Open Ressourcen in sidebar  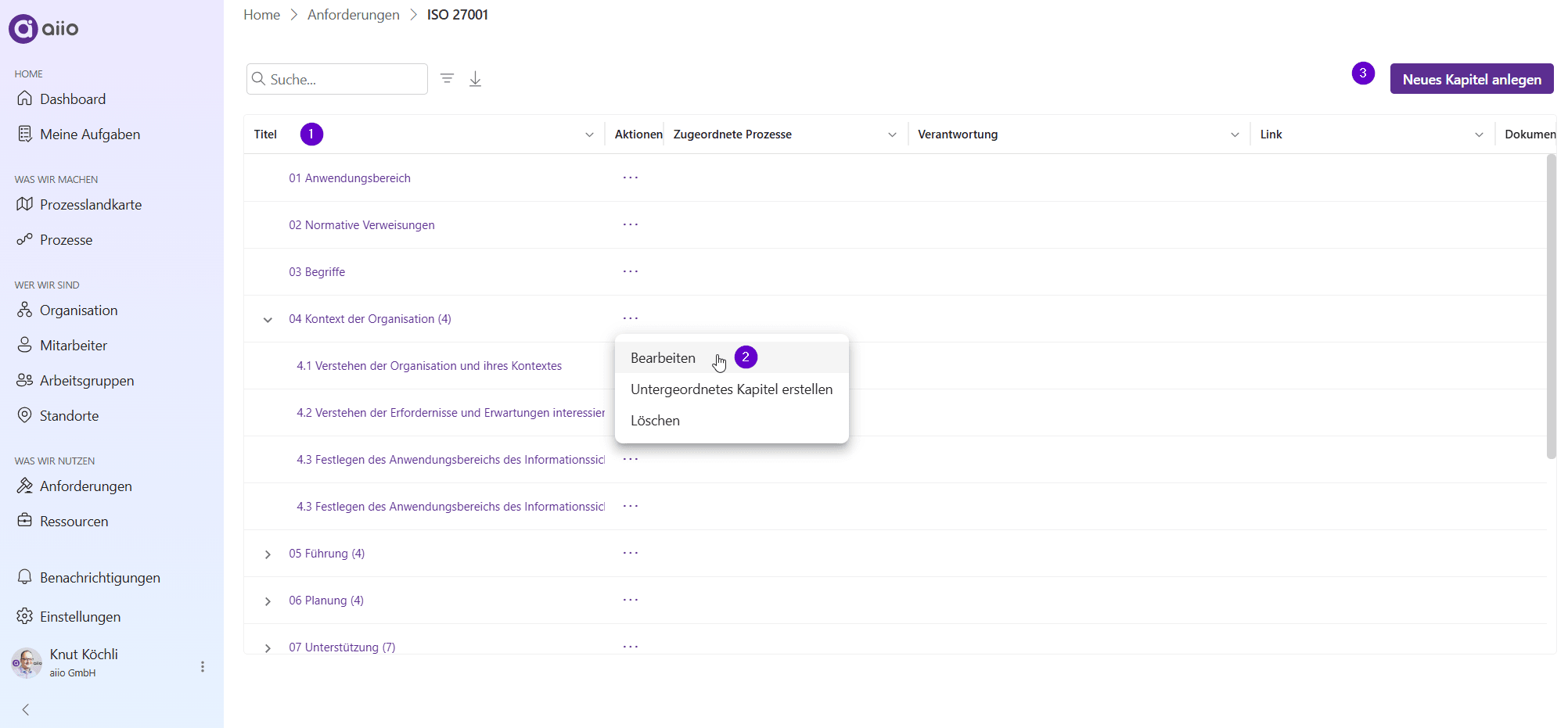tap(74, 522)
